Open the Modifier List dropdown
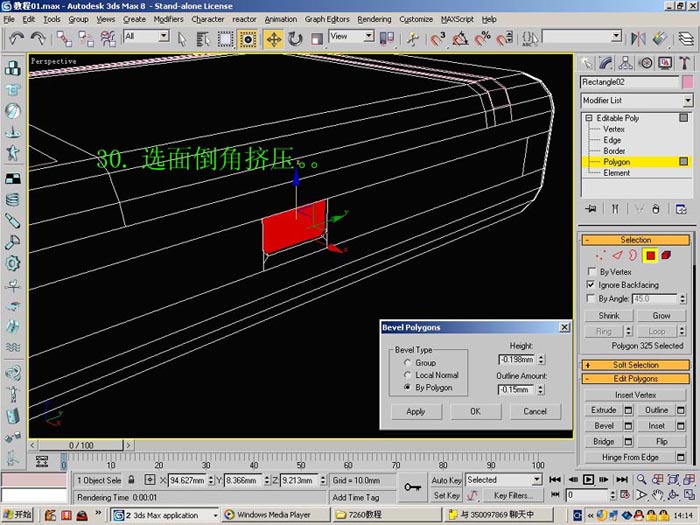The height and width of the screenshot is (525, 700). pos(637,100)
